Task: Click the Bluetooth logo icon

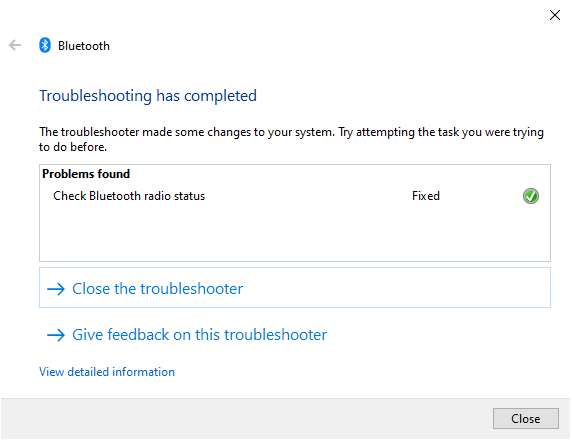Action: [x=45, y=45]
